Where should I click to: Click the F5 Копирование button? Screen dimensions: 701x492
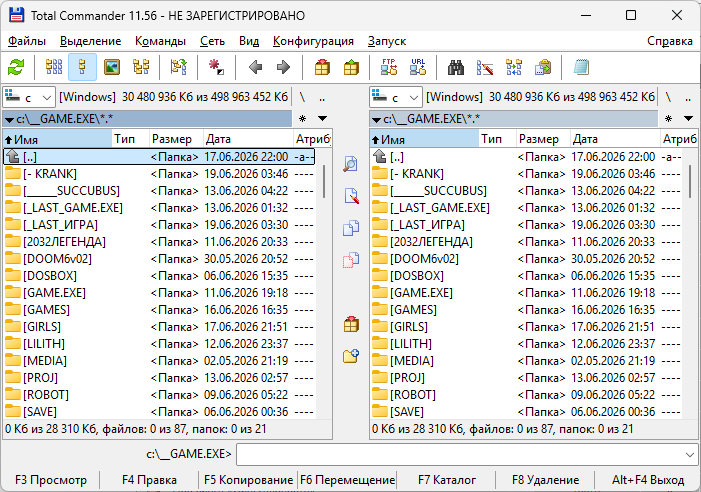click(x=249, y=480)
